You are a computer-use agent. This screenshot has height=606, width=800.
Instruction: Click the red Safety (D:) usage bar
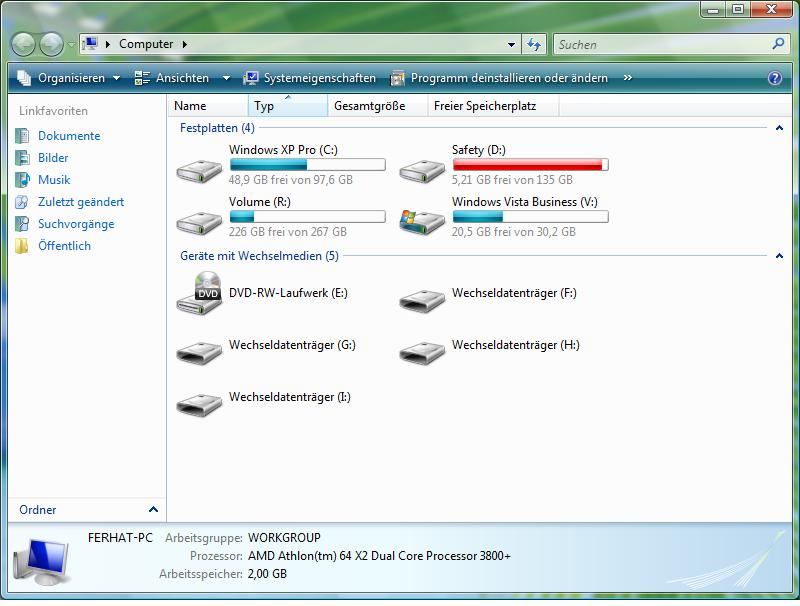pyautogui.click(x=531, y=164)
